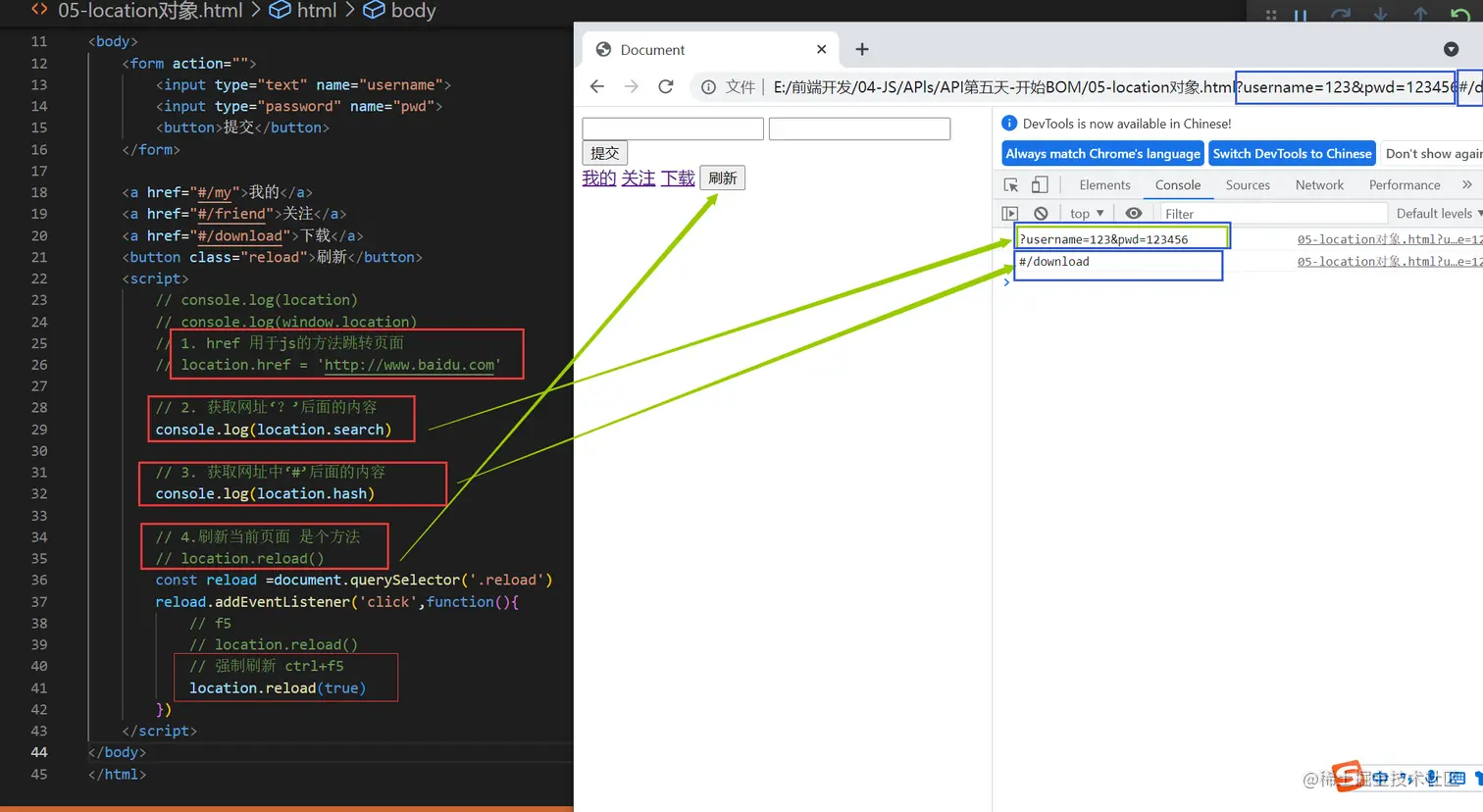This screenshot has width=1483, height=812.
Task: Click the querySelector('.reload') code line
Action: (354, 580)
